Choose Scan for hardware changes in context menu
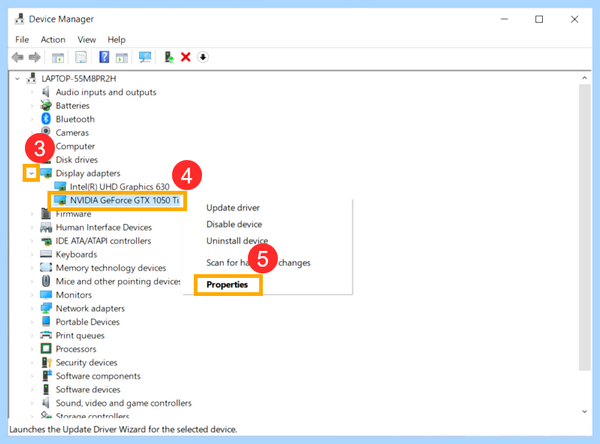 [x=258, y=263]
